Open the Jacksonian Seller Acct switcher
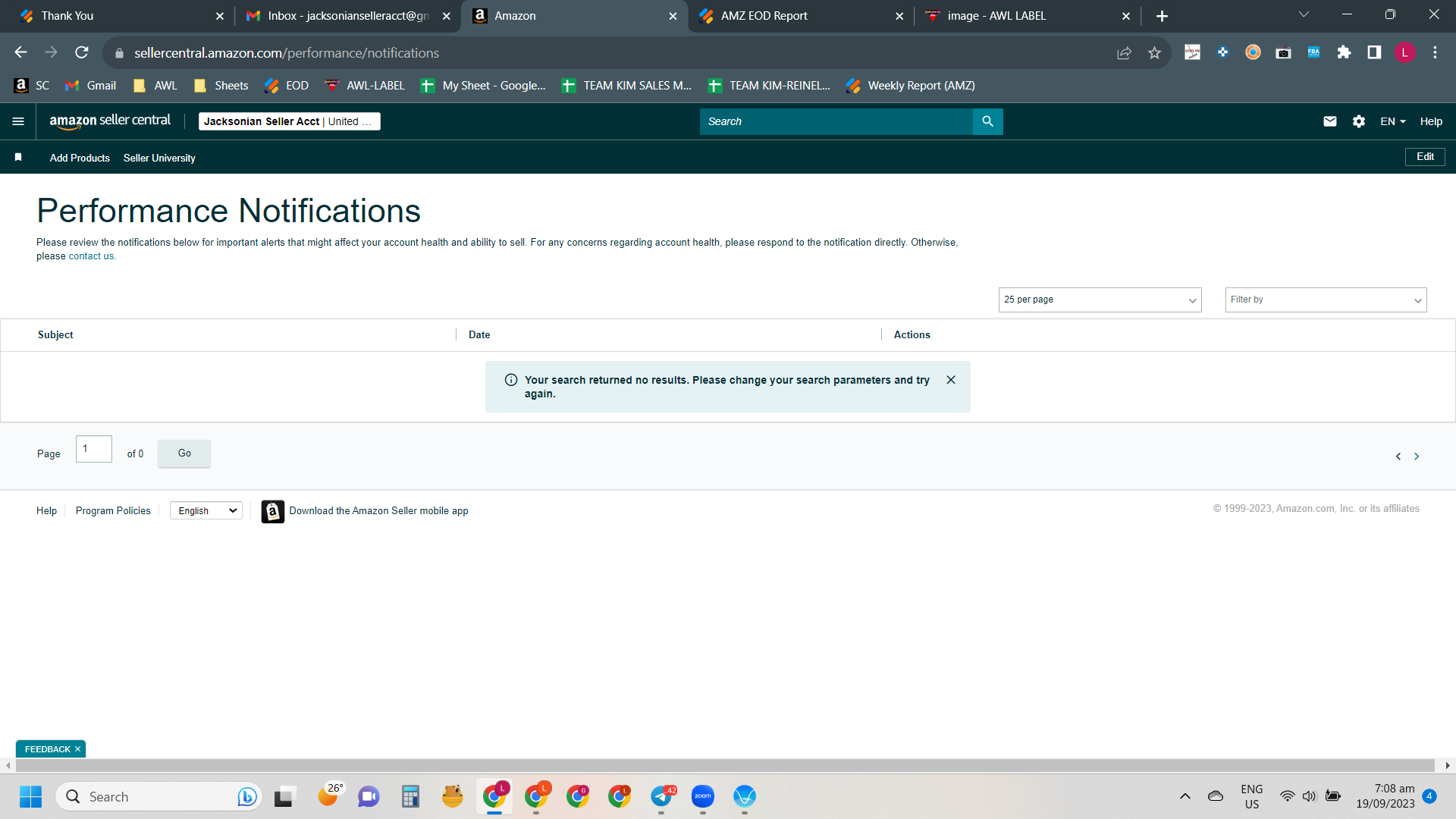The height and width of the screenshot is (819, 1456). tap(289, 121)
